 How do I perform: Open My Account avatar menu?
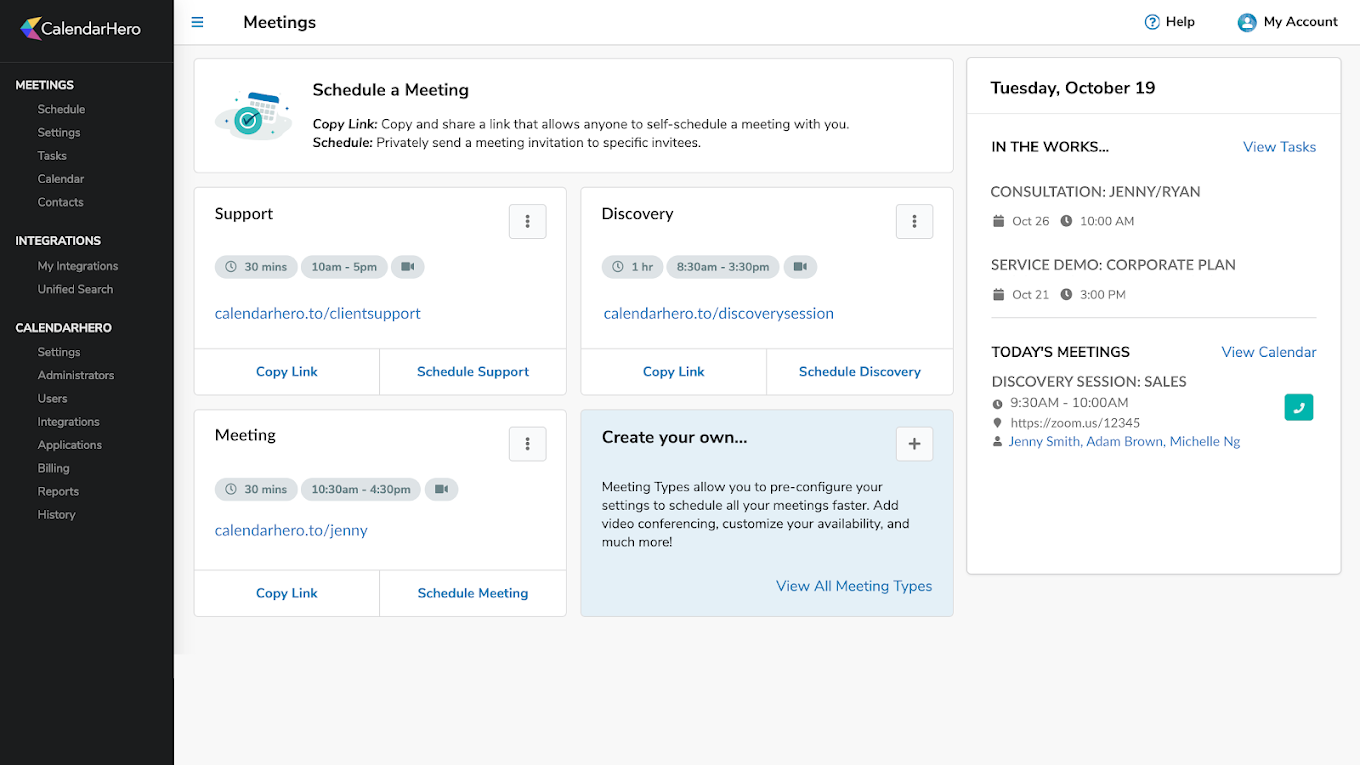[x=1247, y=21]
